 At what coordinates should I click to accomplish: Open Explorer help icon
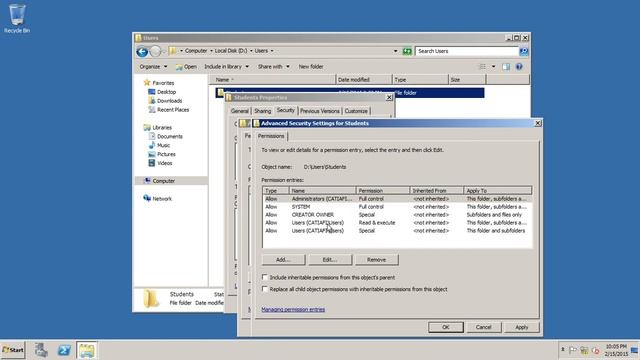tap(519, 67)
